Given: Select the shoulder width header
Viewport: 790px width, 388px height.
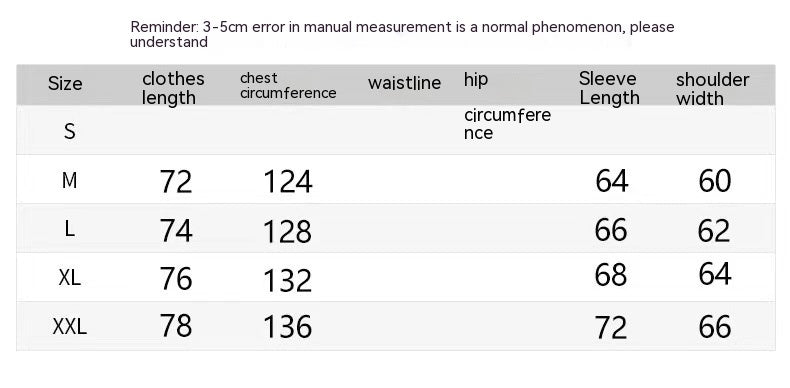Looking at the screenshot, I should point(712,89).
